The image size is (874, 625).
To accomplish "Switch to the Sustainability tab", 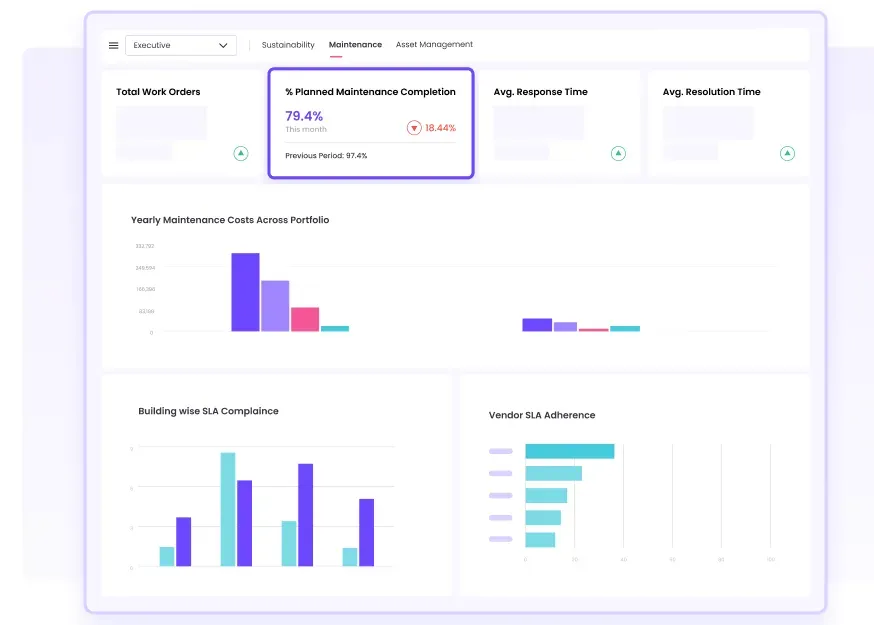I will pyautogui.click(x=288, y=45).
